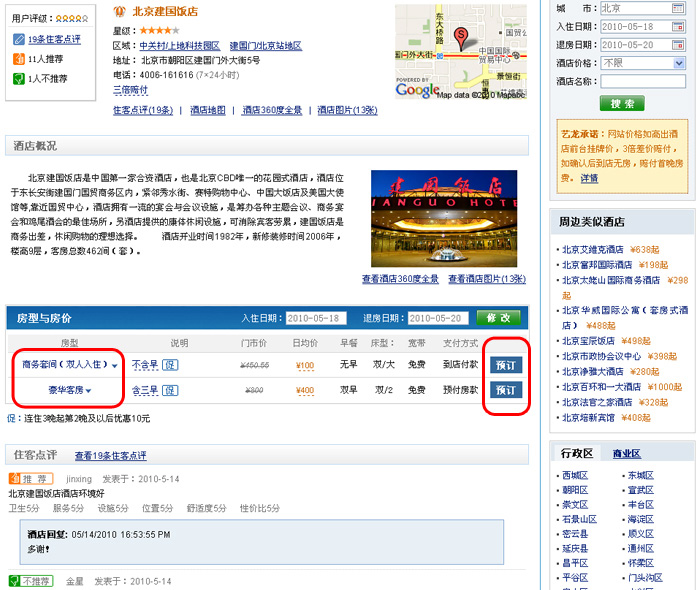Open 住客点评(19条) link

click(x=143, y=110)
